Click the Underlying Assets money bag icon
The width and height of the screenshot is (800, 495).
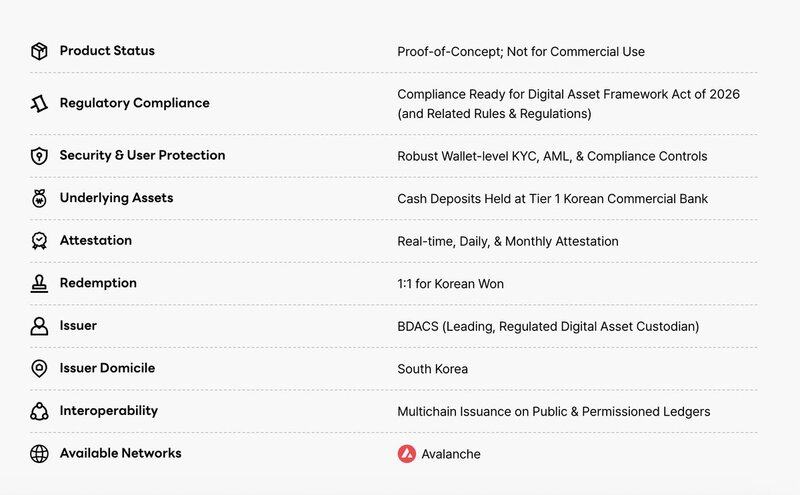point(39,198)
